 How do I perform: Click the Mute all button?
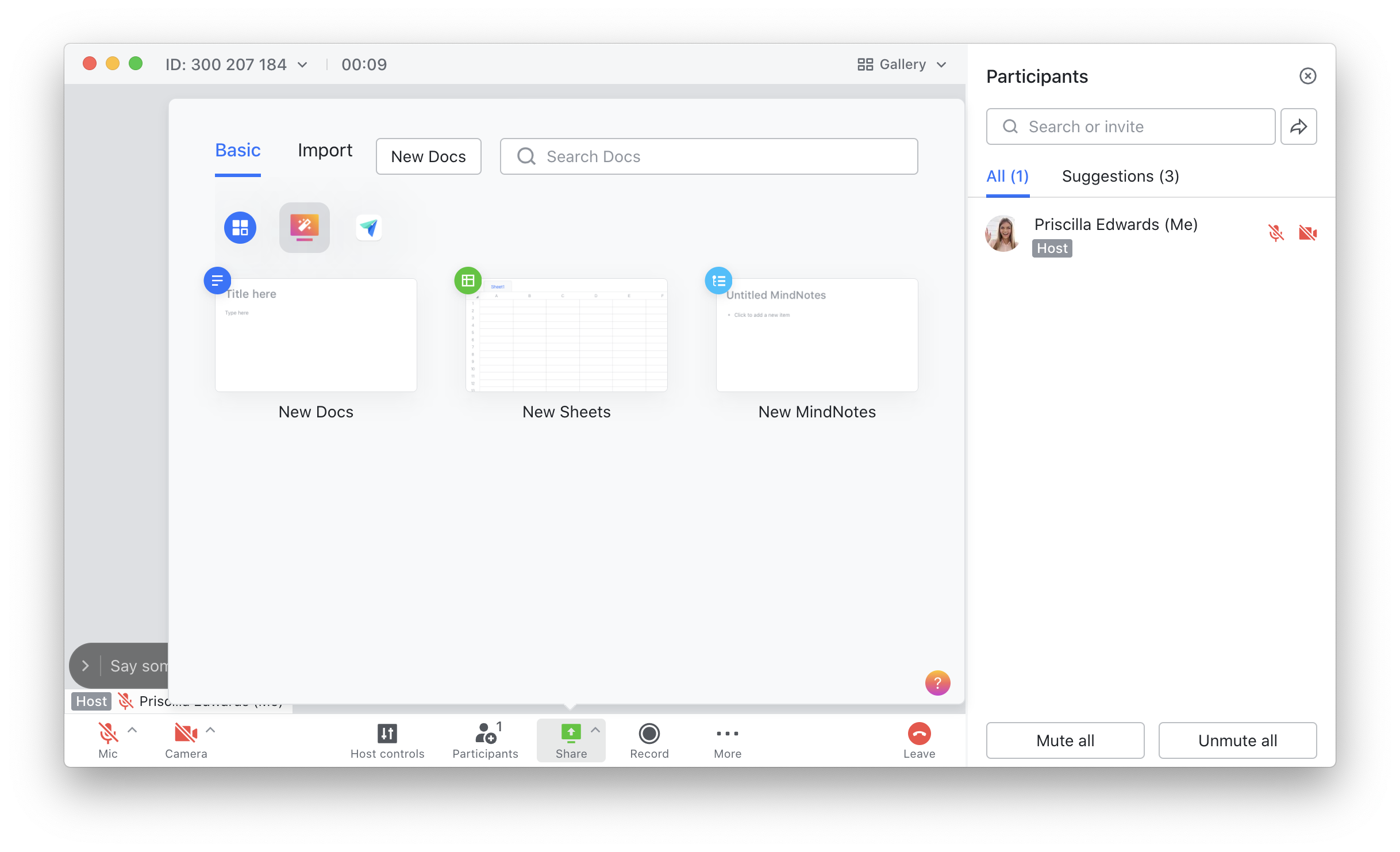pyautogui.click(x=1064, y=740)
